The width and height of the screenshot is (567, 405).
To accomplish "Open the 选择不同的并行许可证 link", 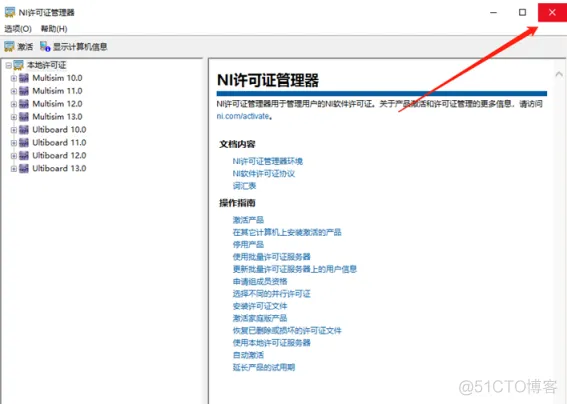I will point(271,294).
